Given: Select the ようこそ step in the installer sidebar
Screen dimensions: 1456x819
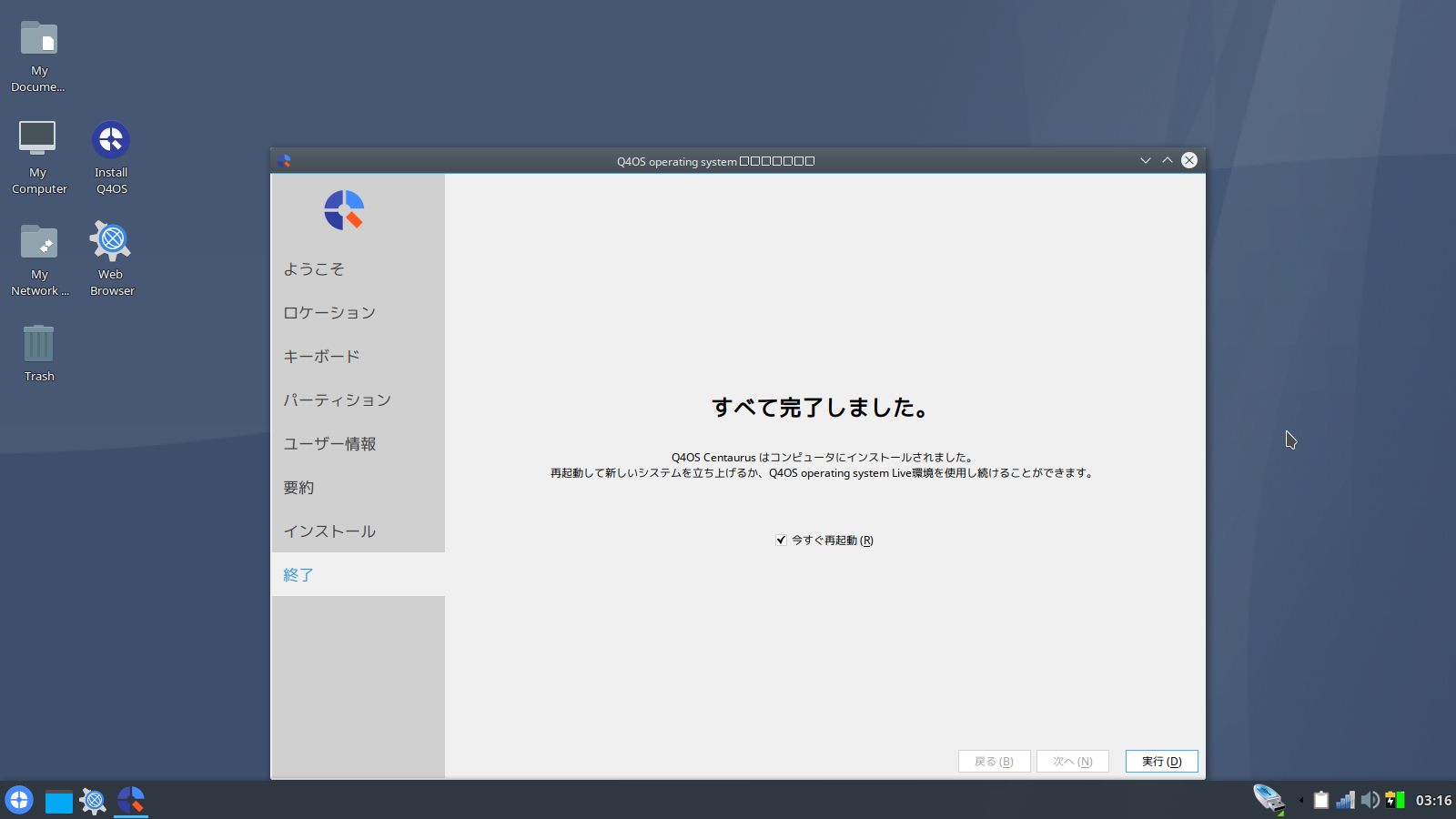Looking at the screenshot, I should [x=313, y=268].
